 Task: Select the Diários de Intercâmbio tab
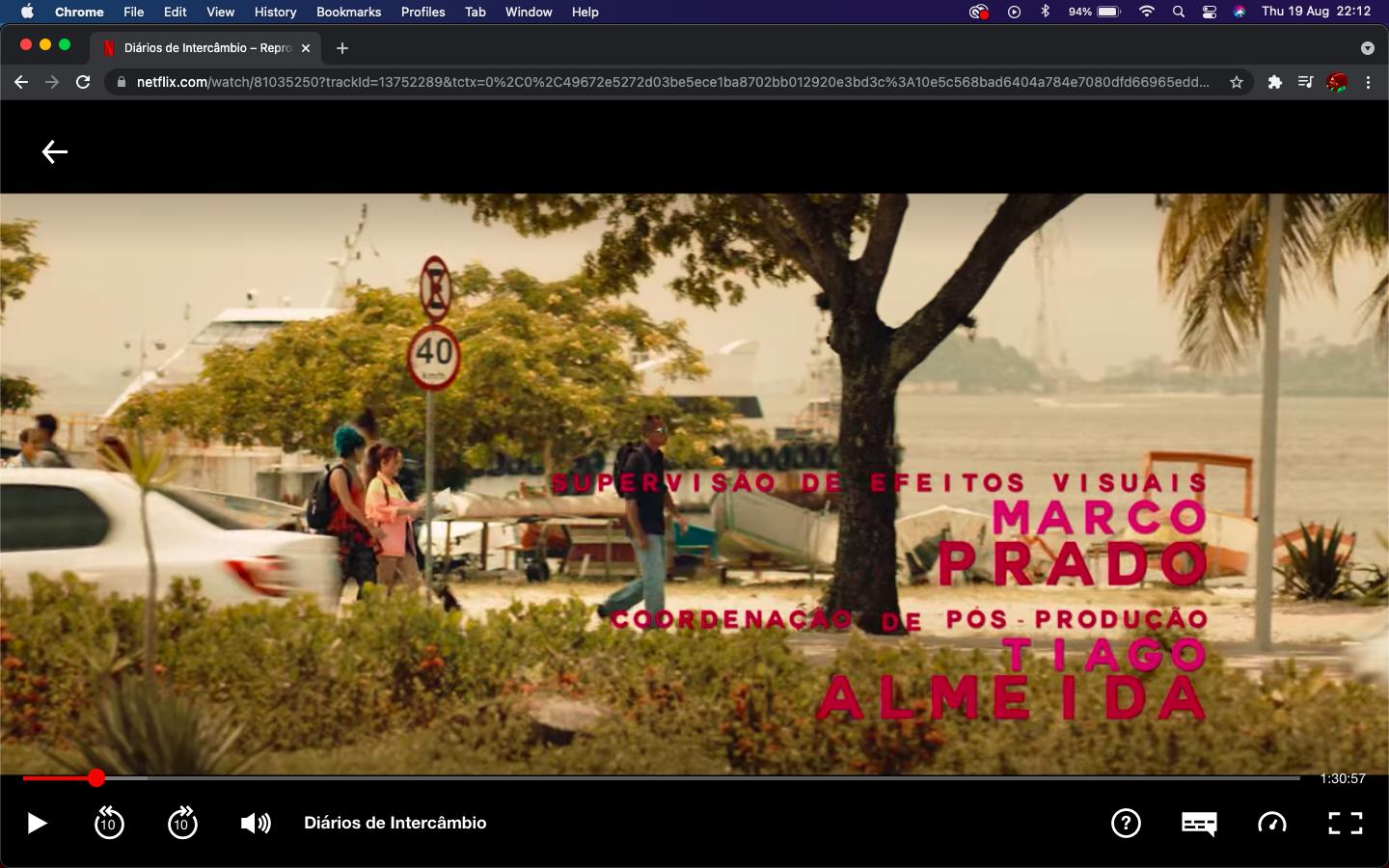pyautogui.click(x=207, y=48)
